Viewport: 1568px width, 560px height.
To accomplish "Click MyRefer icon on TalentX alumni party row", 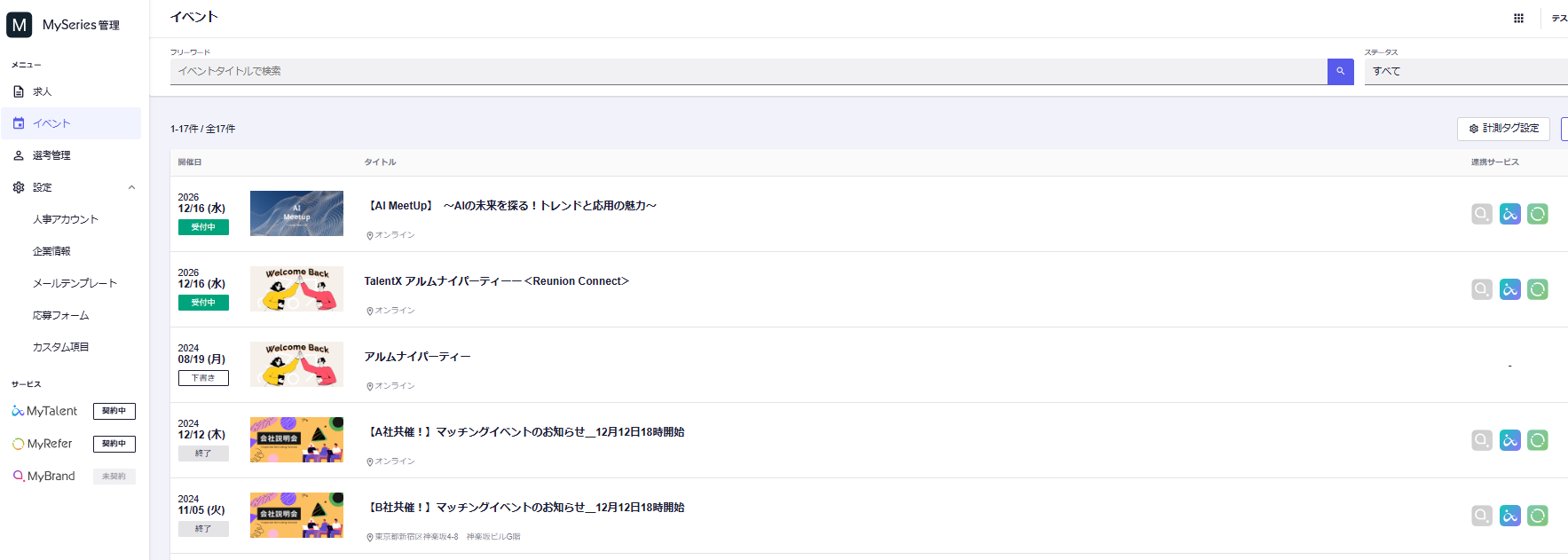I will pos(1537,289).
